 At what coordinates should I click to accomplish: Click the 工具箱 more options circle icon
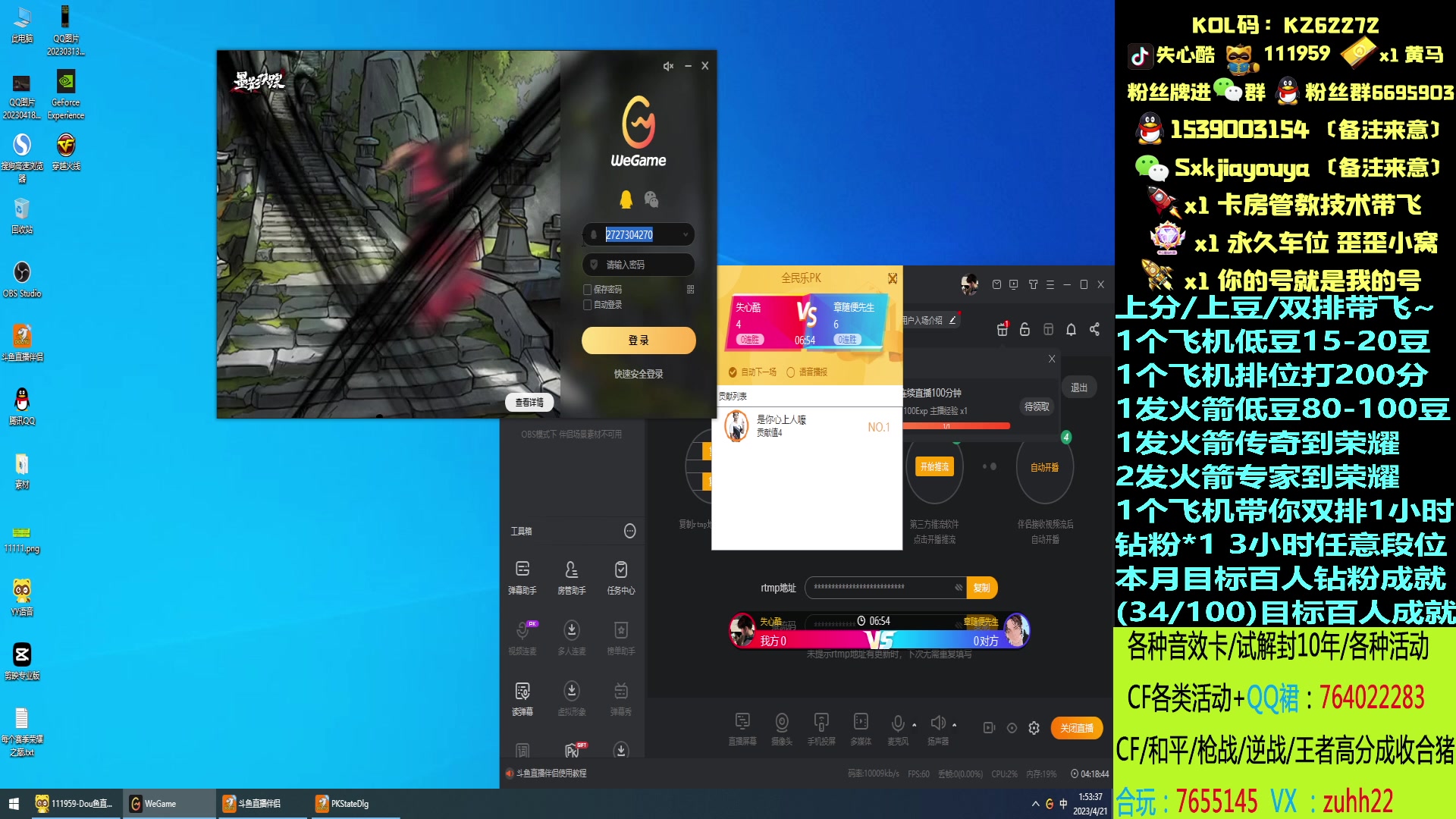pyautogui.click(x=629, y=531)
